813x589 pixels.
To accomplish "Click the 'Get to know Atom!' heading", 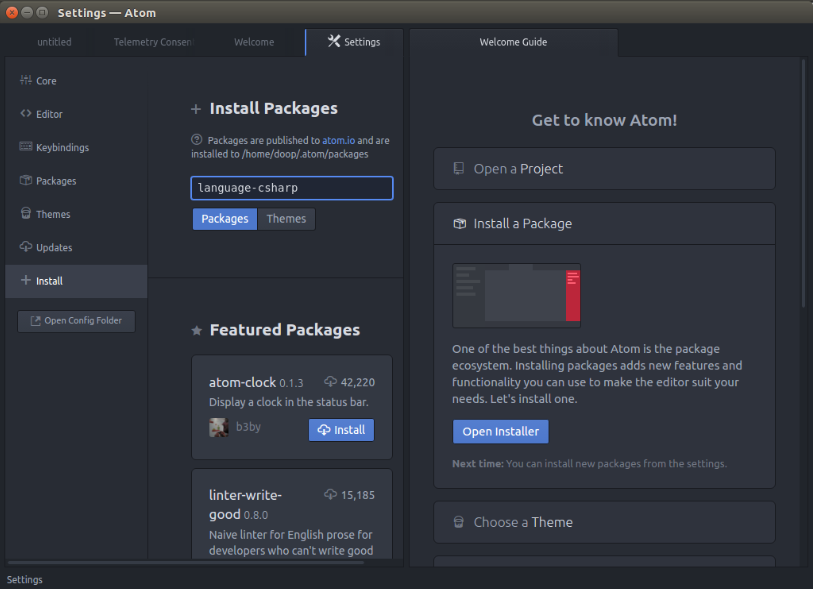I will (x=605, y=120).
